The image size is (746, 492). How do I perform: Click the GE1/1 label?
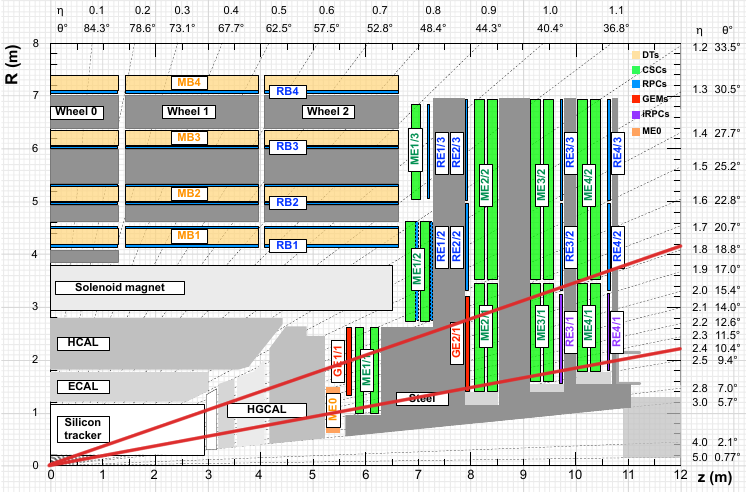[x=338, y=361]
